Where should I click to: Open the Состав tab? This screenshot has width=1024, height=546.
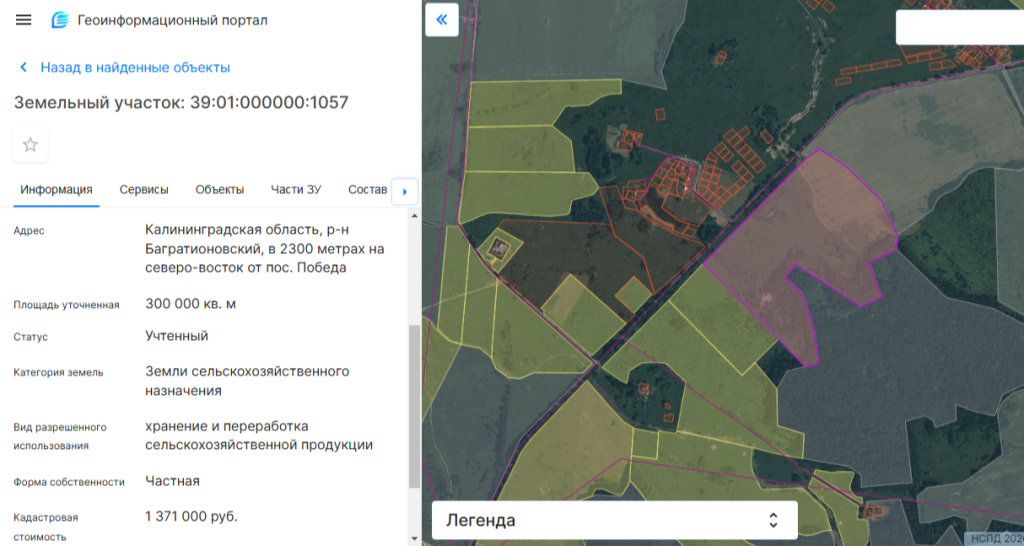tap(366, 190)
